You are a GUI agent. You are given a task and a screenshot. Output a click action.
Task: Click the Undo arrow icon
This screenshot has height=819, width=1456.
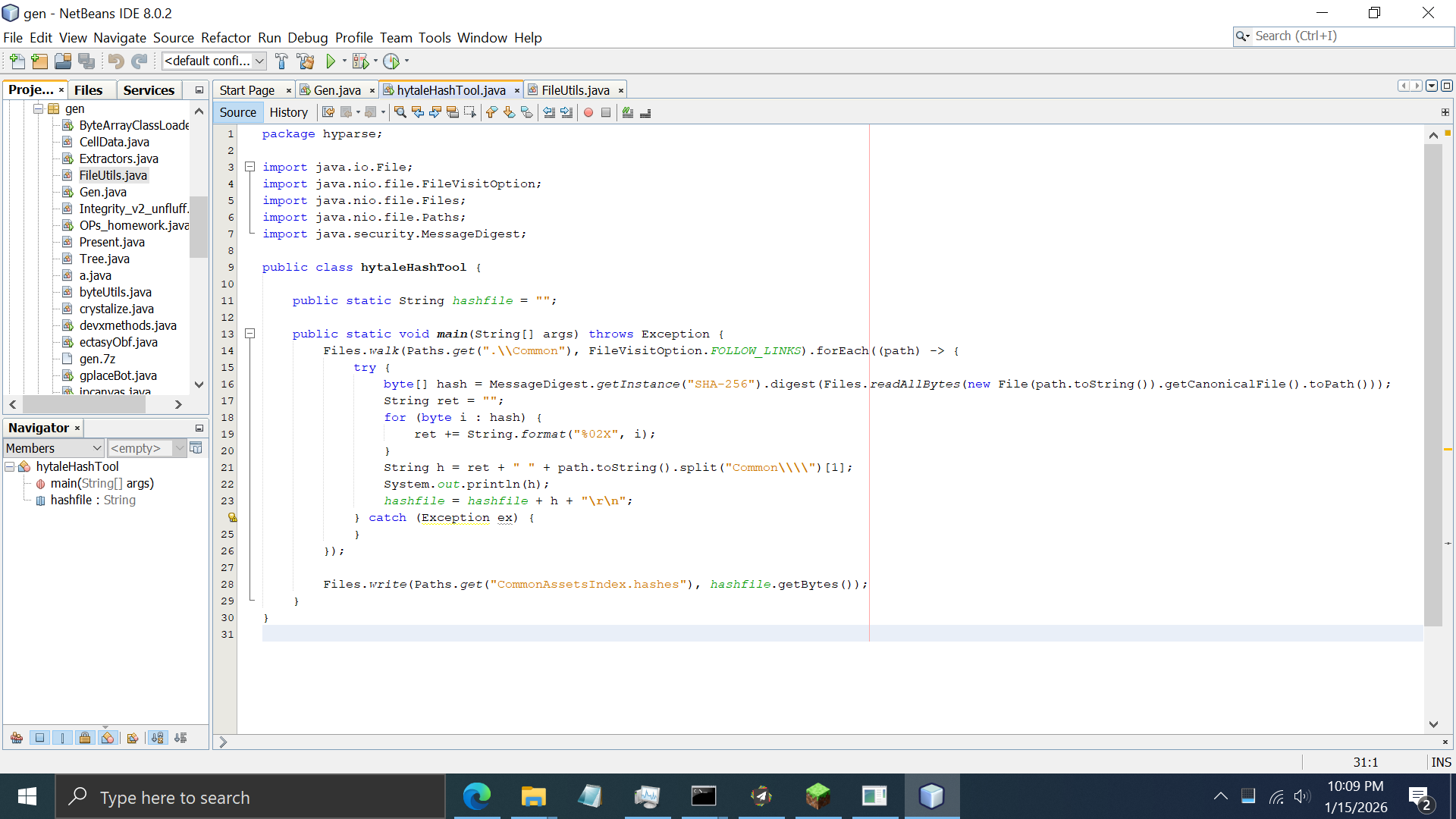point(115,61)
